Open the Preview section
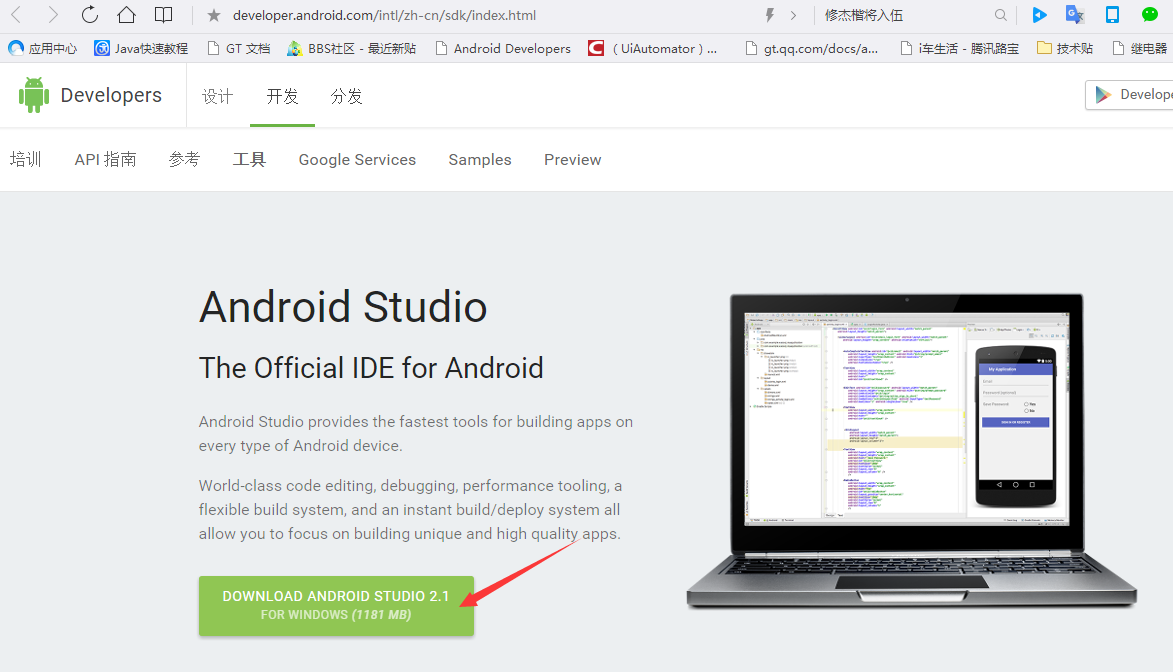Viewport: 1173px width, 672px height. point(572,159)
